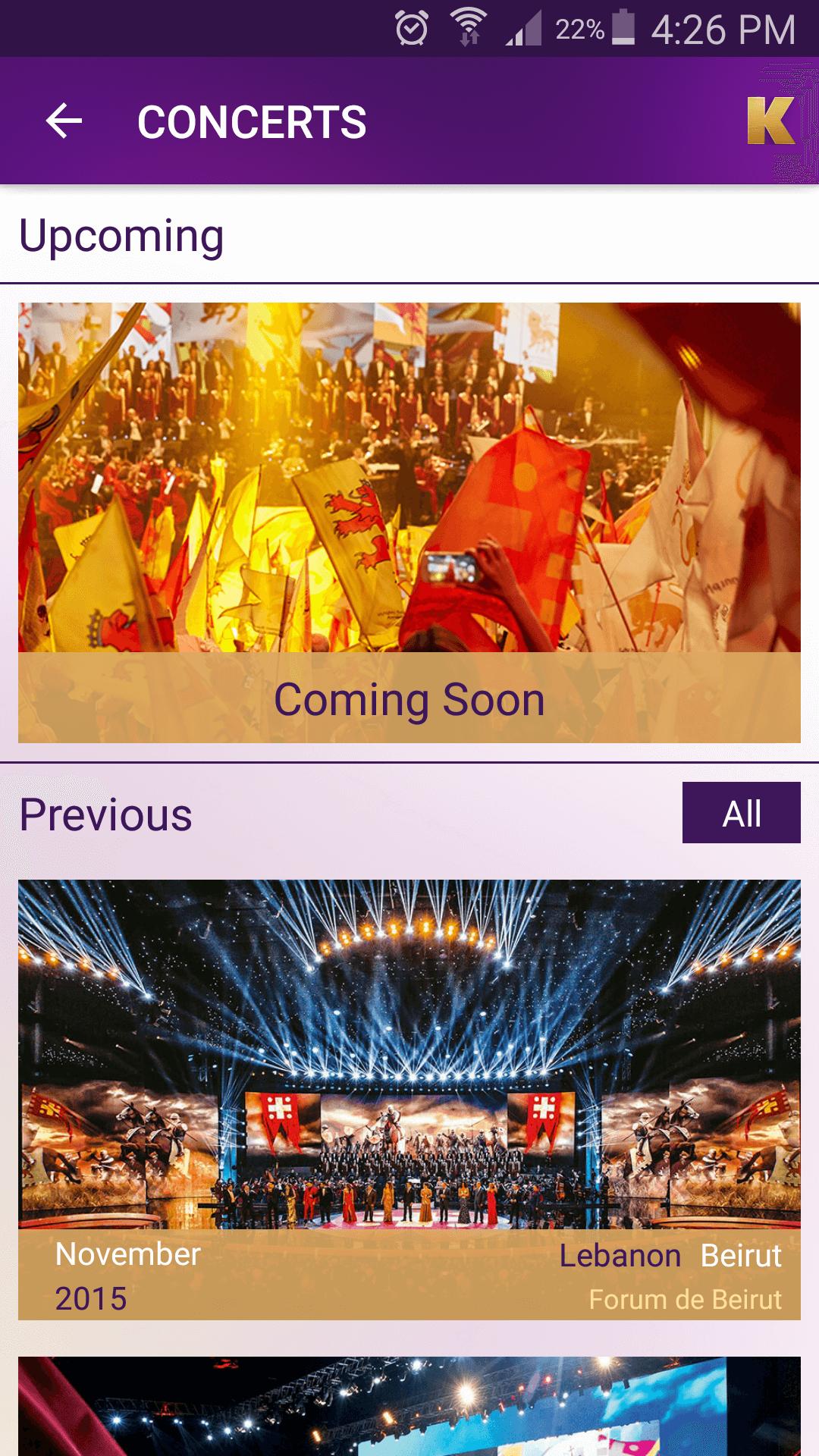
Task: Tap the cellular signal strength icon
Action: coord(523,29)
